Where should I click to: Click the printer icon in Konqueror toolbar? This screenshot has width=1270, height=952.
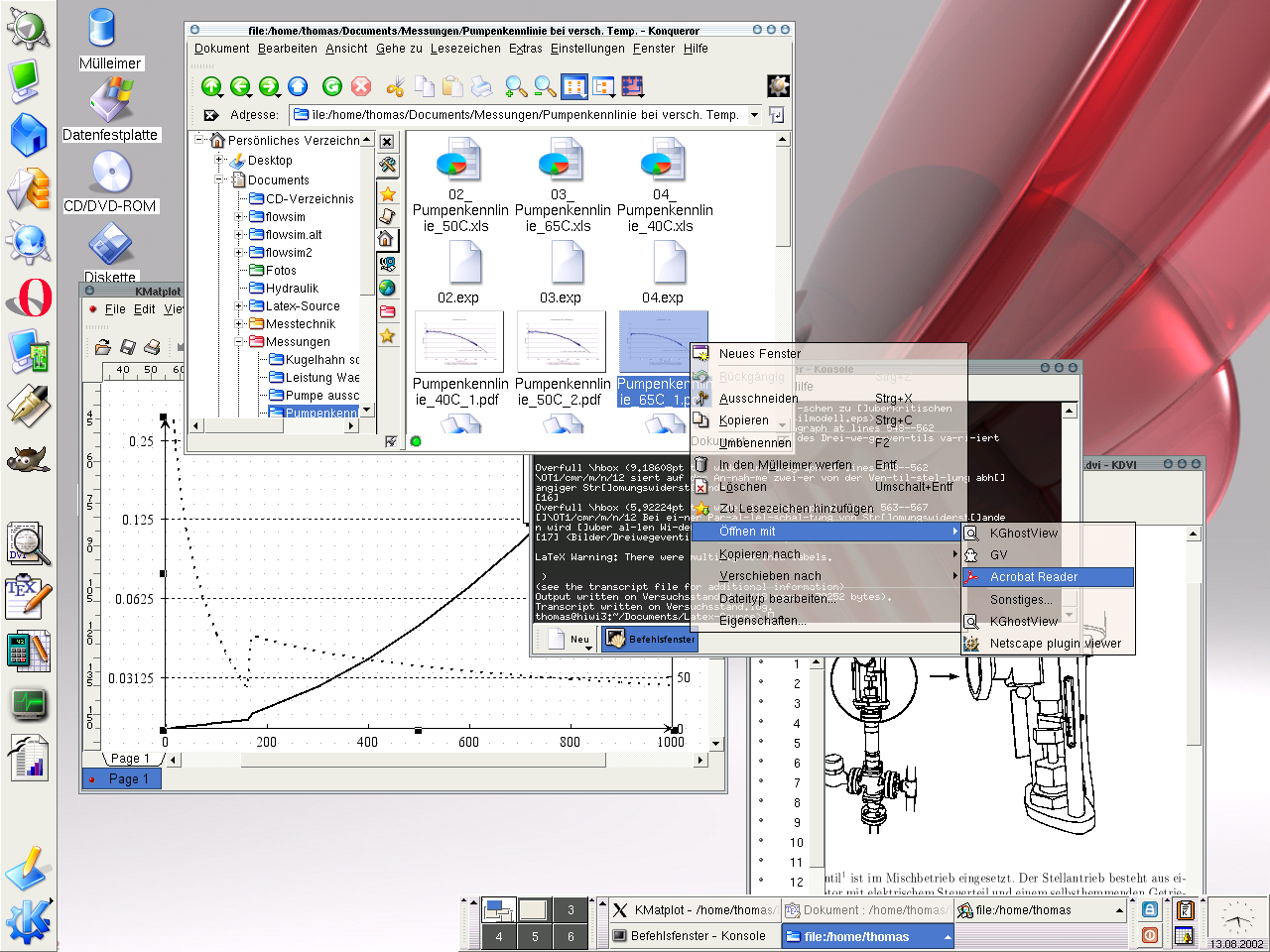tap(481, 87)
